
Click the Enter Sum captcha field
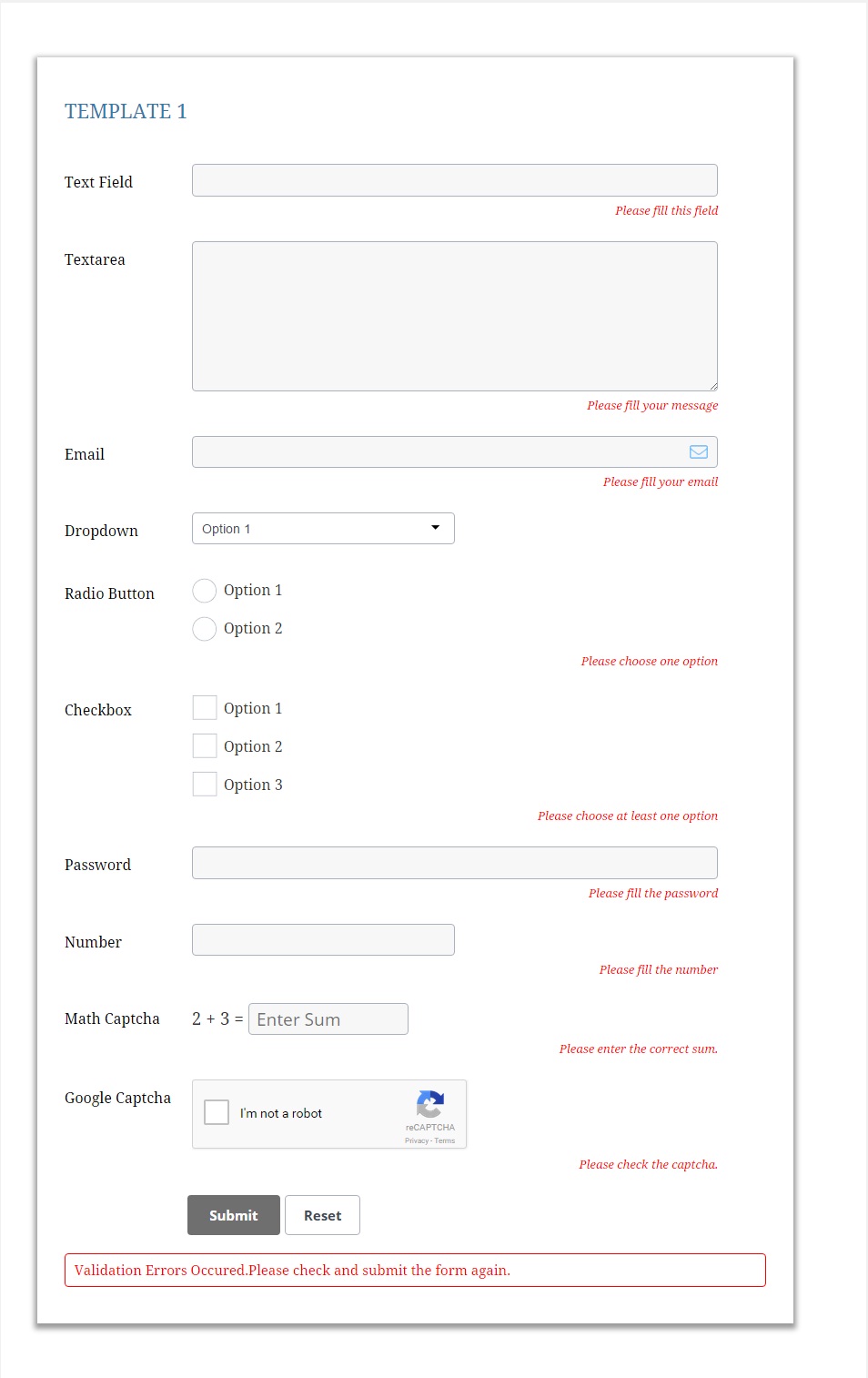[x=328, y=1019]
